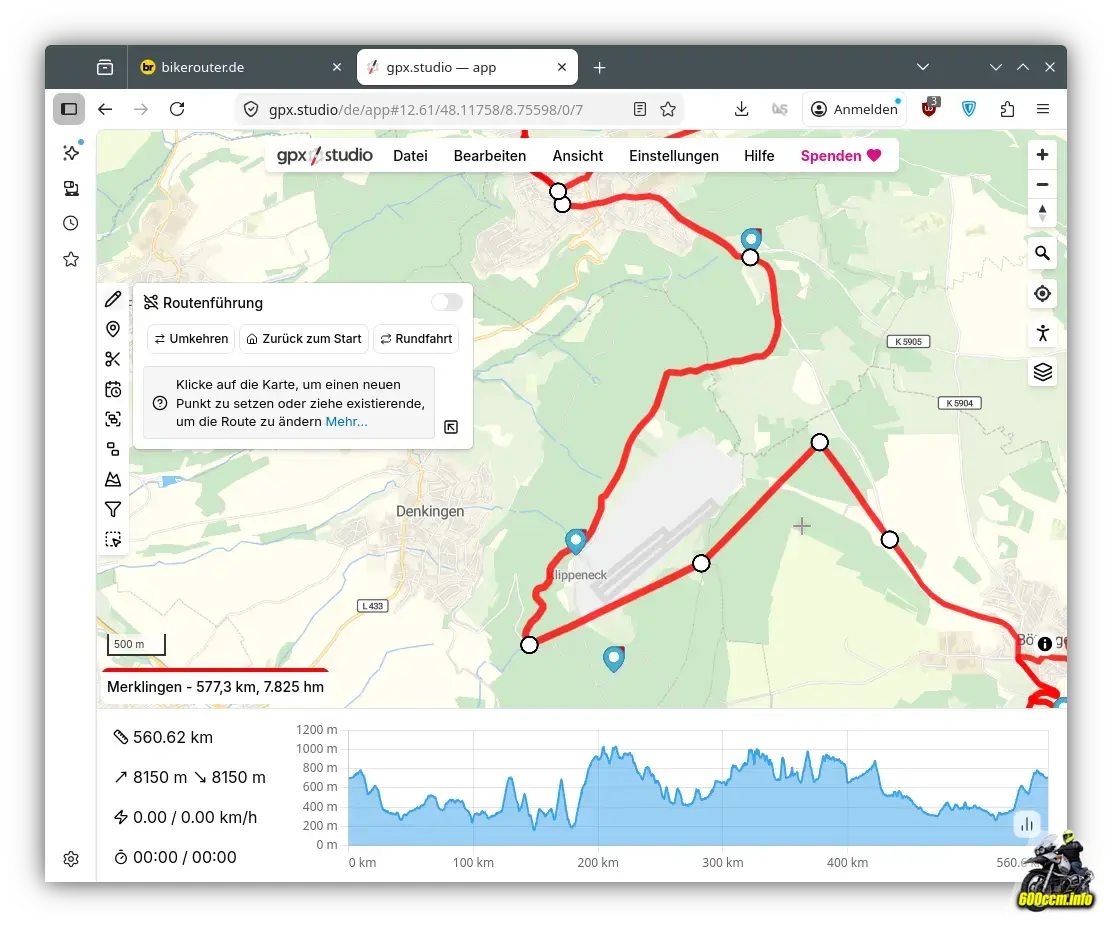This screenshot has height=927, width=1112.
Task: Select the filter/reduce points funnel tool
Action: [x=113, y=509]
